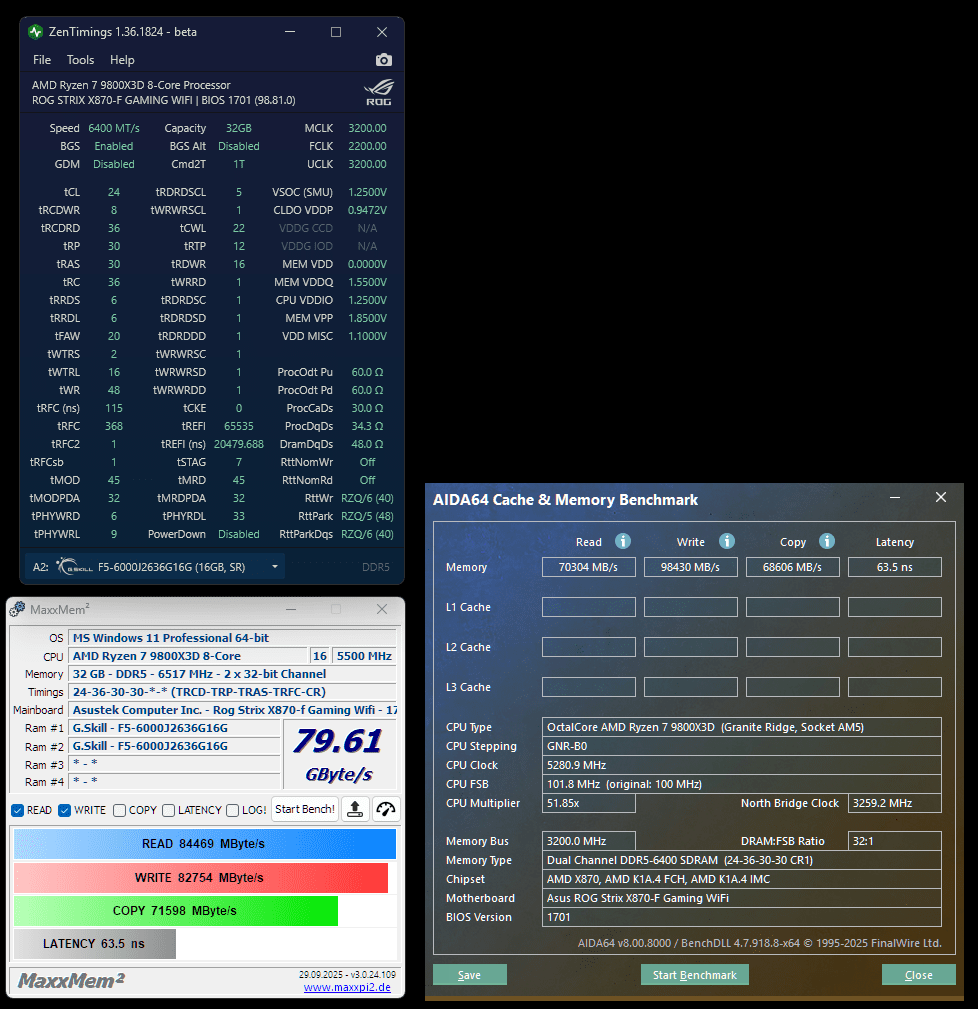Uncheck the WRITE checkbox in MaxxMem
Viewport: 978px width, 1009px height.
tap(64, 810)
